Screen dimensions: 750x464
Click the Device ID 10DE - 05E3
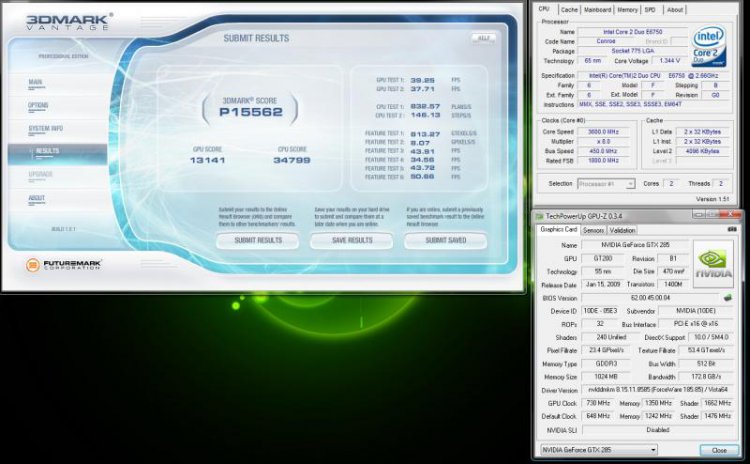[x=601, y=311]
